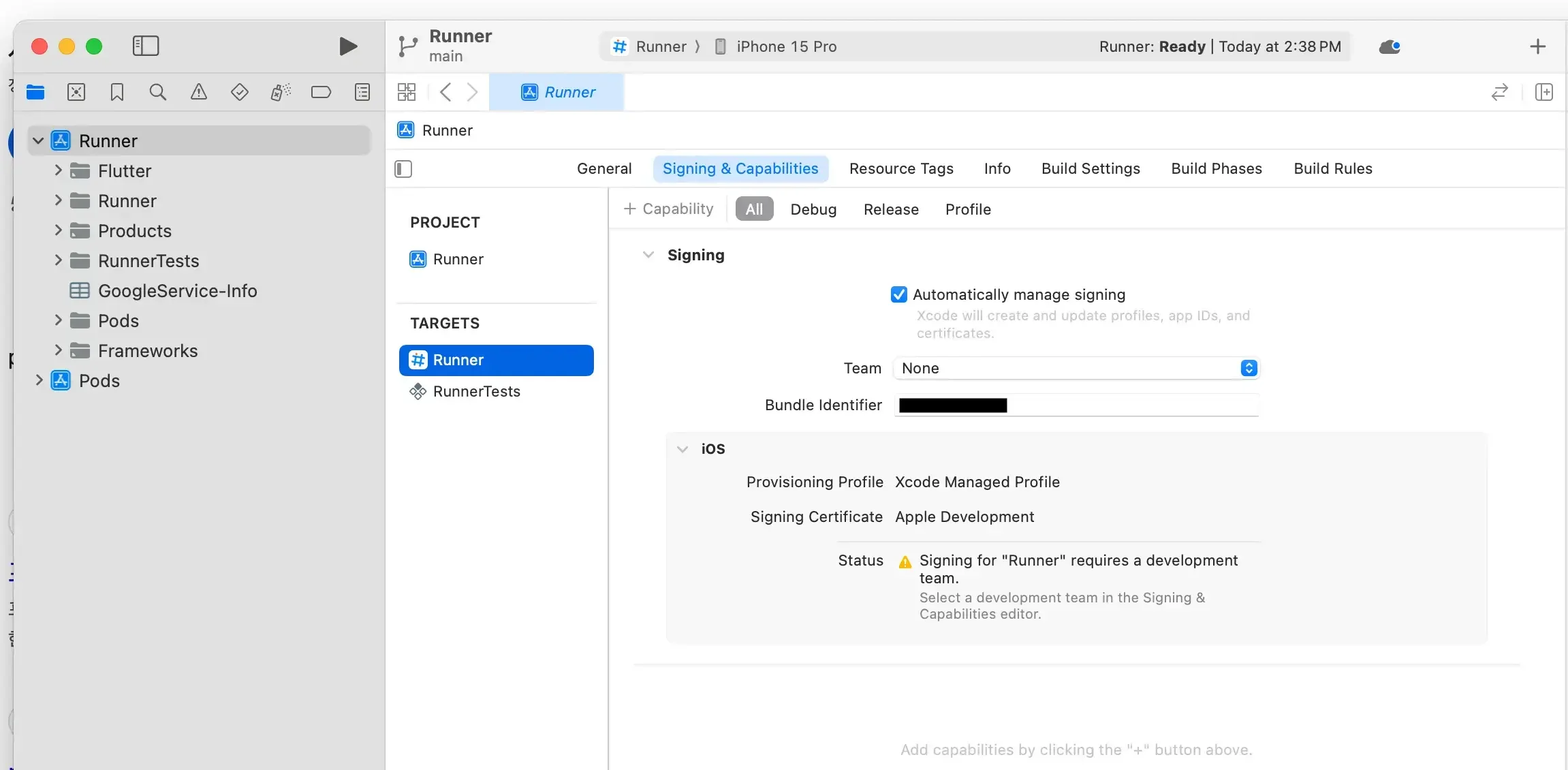1568x770 pixels.
Task: Go back with the left chevron
Action: click(445, 92)
